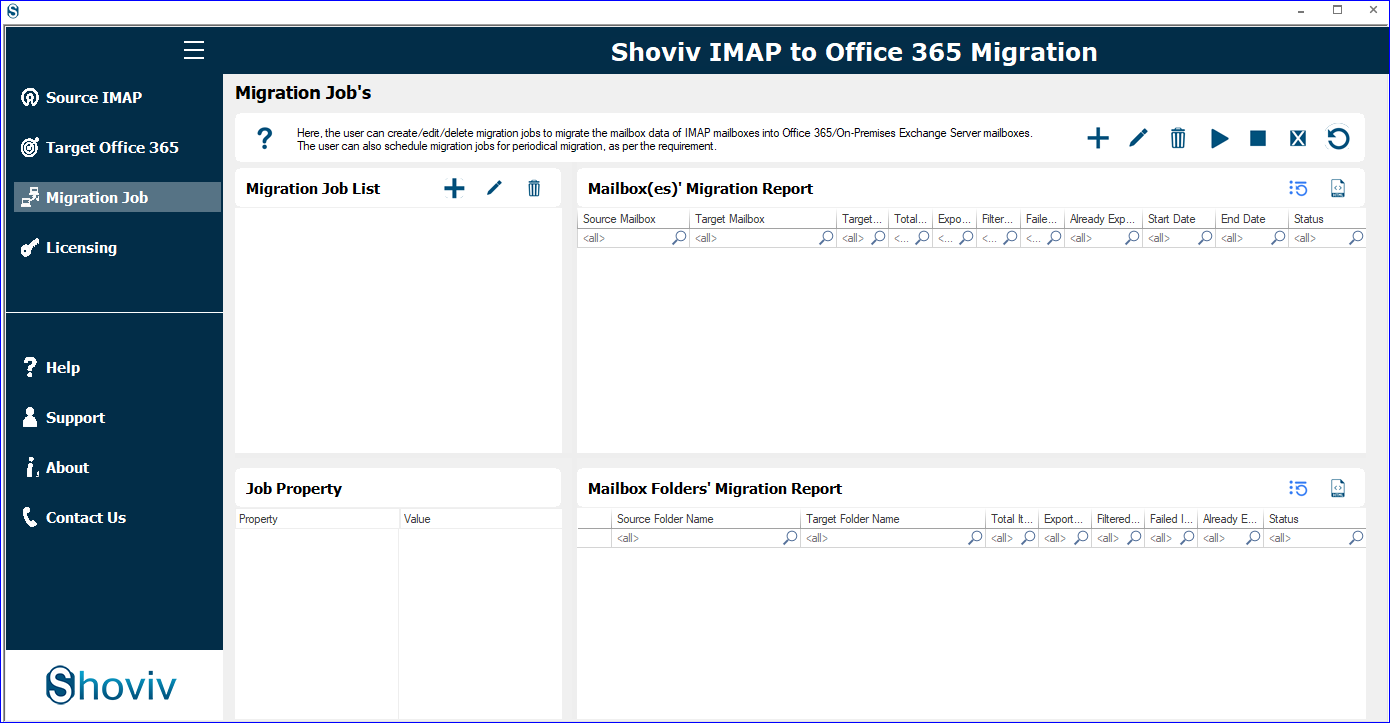The height and width of the screenshot is (723, 1390).
Task: Export Mailbox(es)' Migration Report to HTML
Action: point(1338,188)
